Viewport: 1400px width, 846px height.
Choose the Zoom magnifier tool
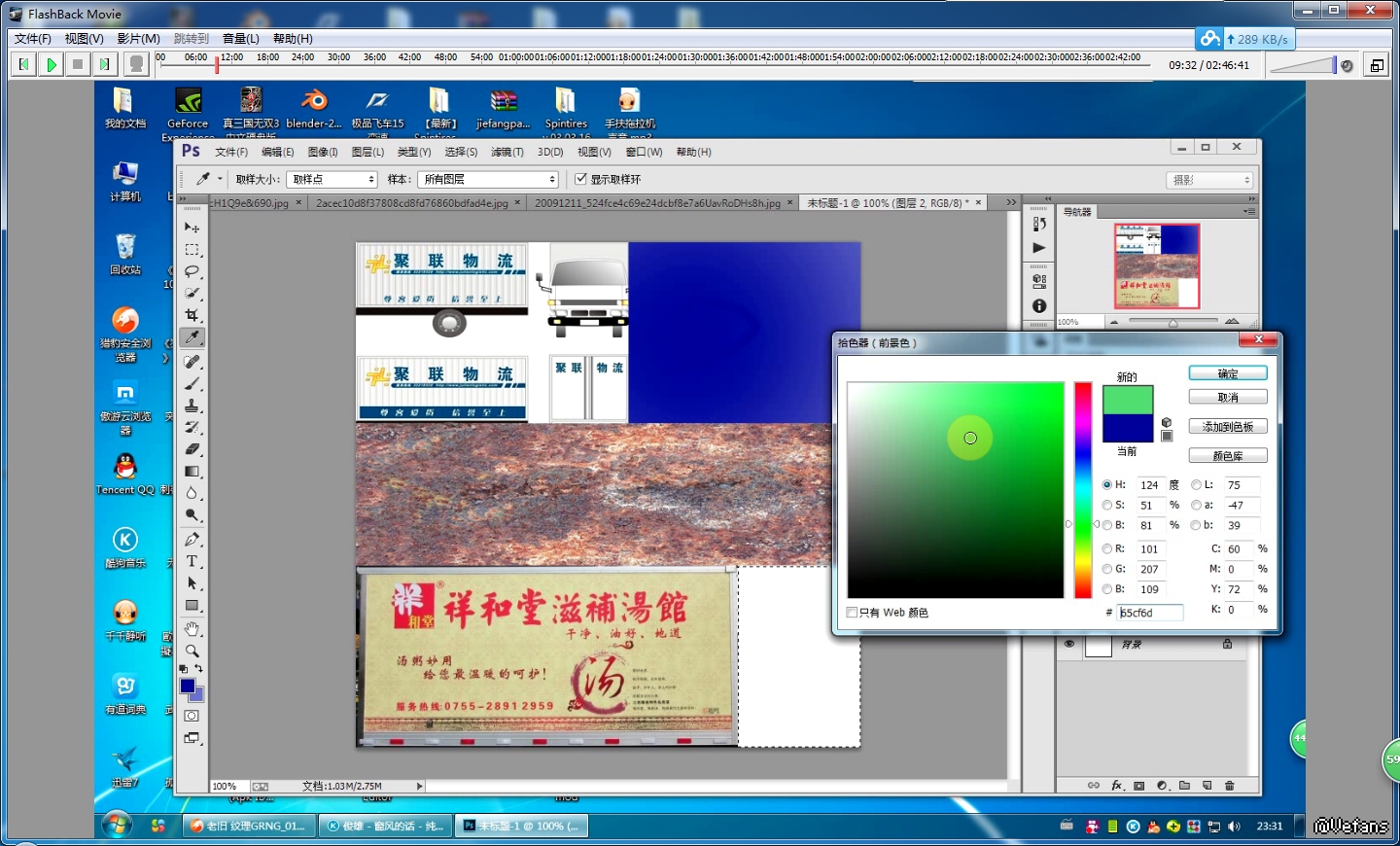[x=192, y=651]
